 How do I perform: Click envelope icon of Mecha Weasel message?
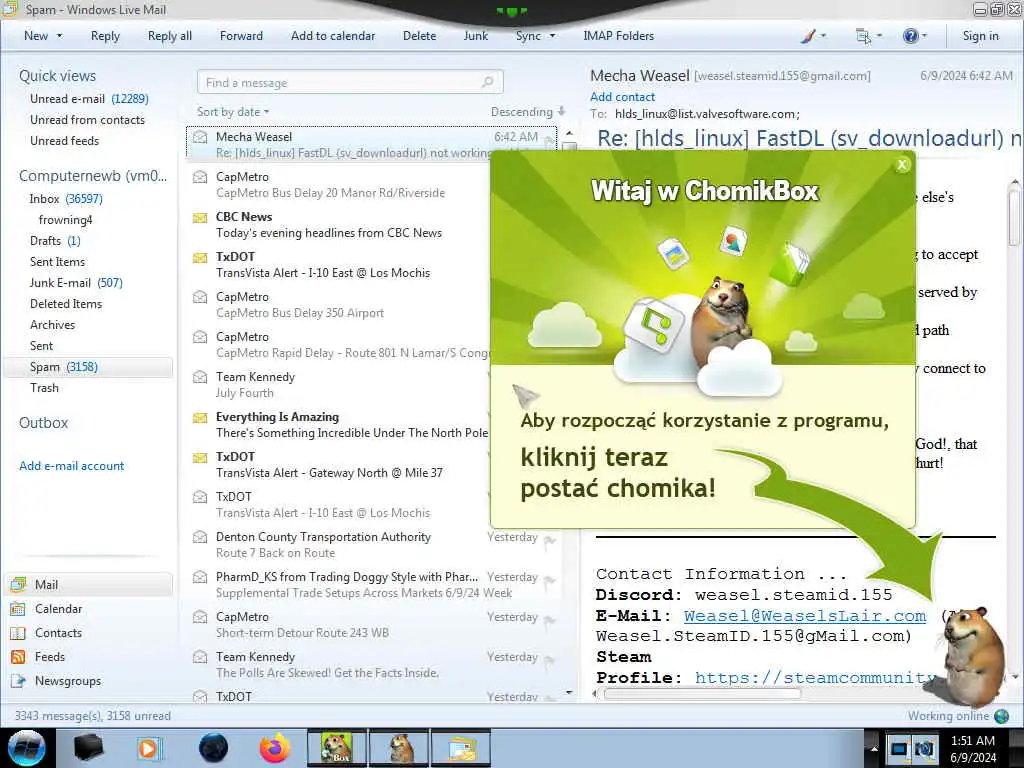[200, 137]
